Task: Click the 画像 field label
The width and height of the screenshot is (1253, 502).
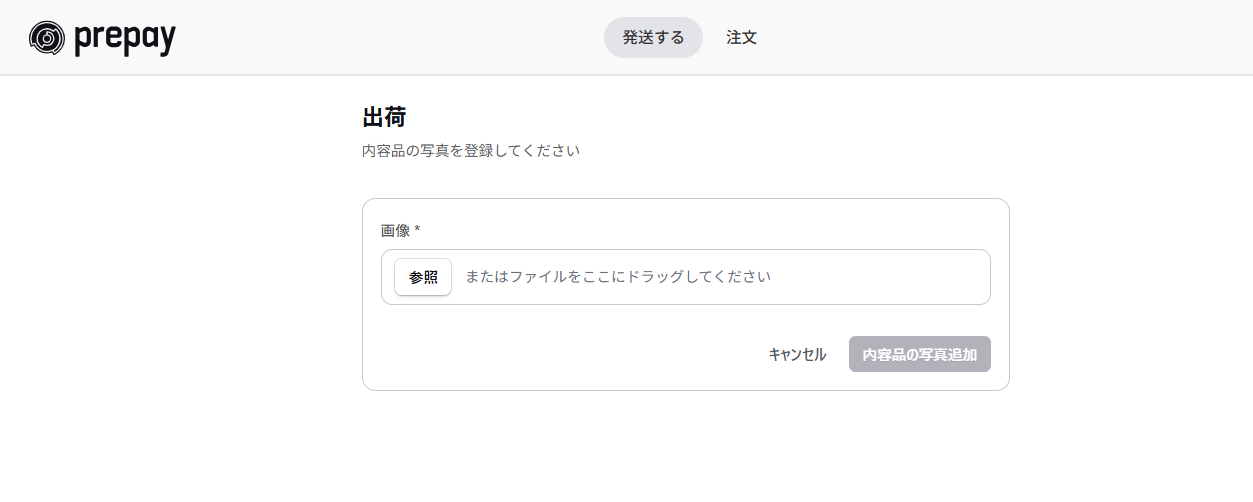Action: tap(396, 230)
